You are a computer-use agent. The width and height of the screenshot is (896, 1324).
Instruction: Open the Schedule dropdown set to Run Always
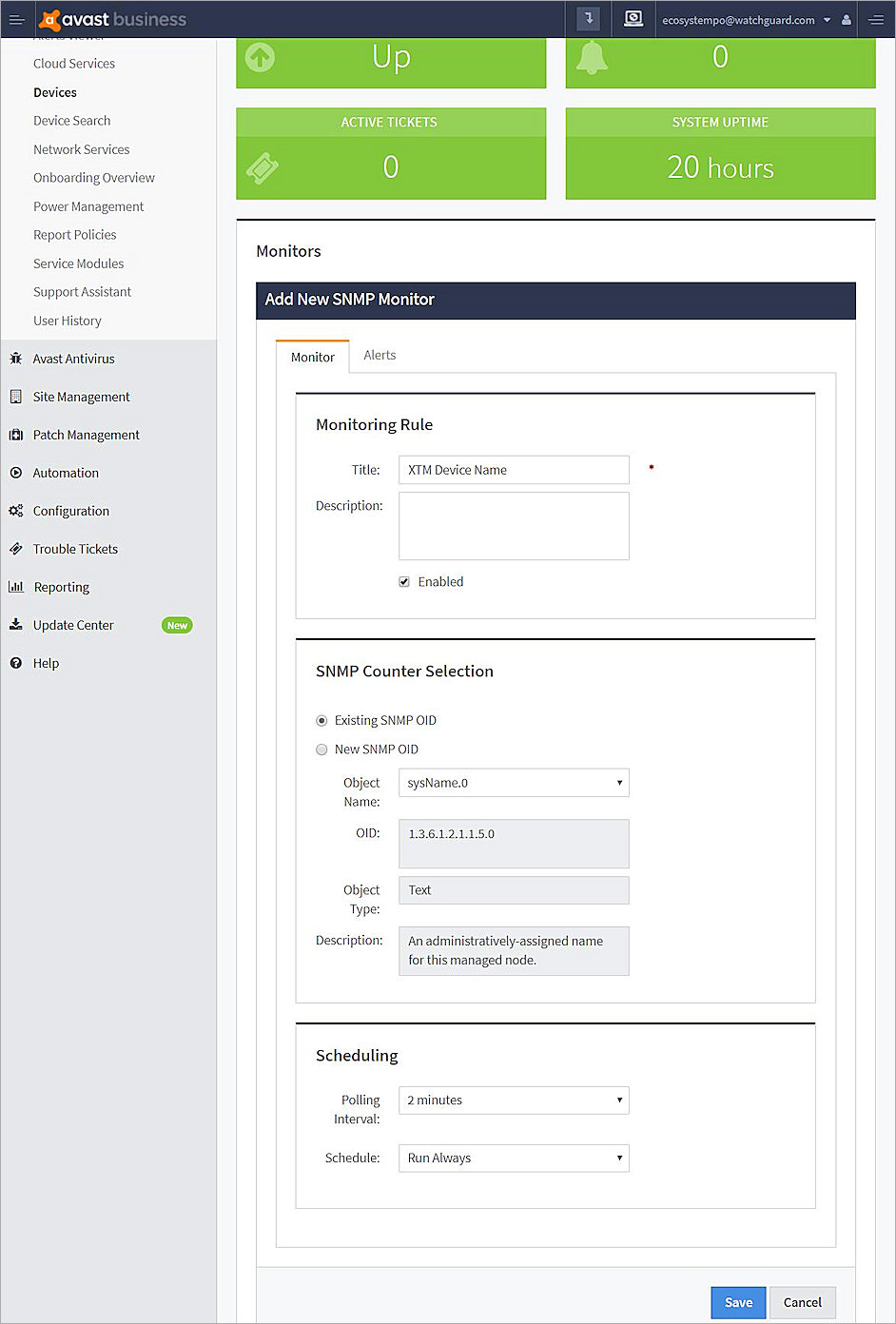pyautogui.click(x=514, y=1158)
